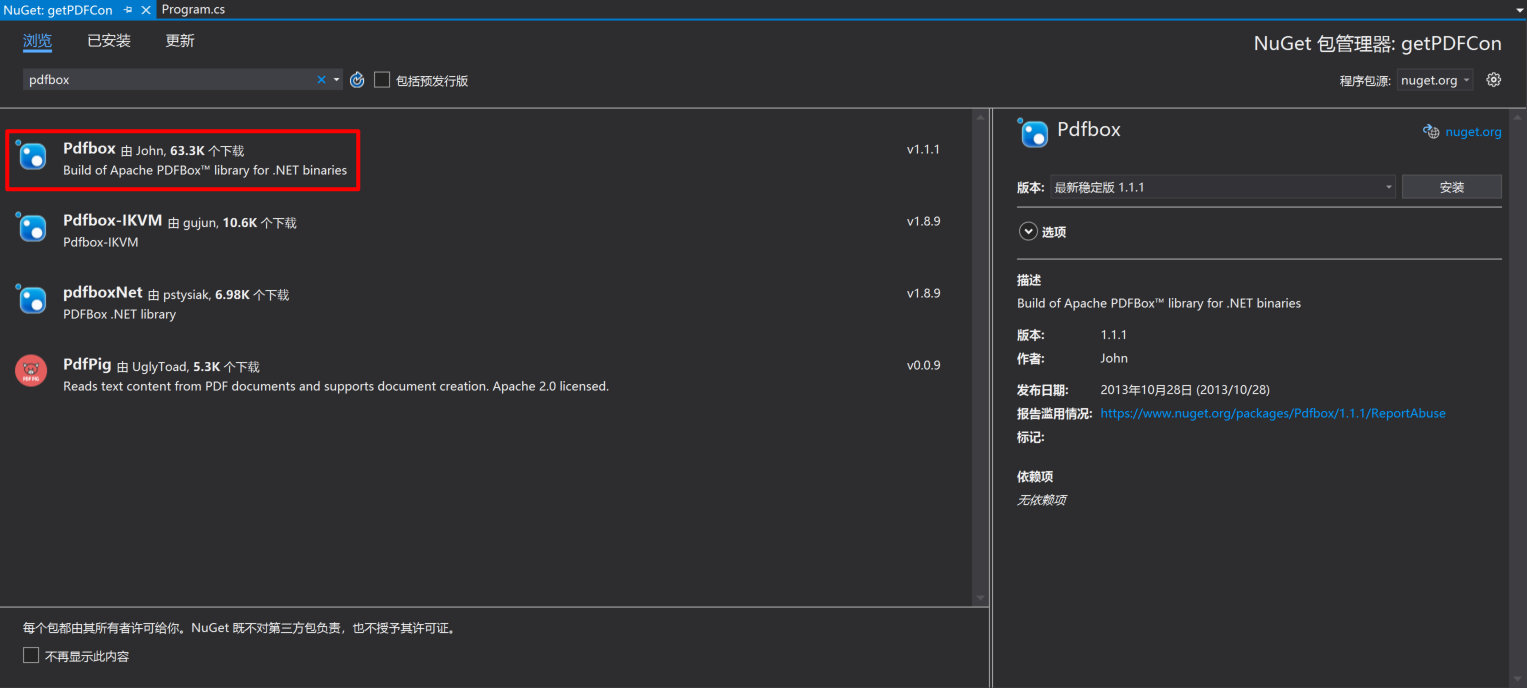The image size is (1527, 688).
Task: Click the 5.3K 个下载 download count
Action: coord(226,367)
